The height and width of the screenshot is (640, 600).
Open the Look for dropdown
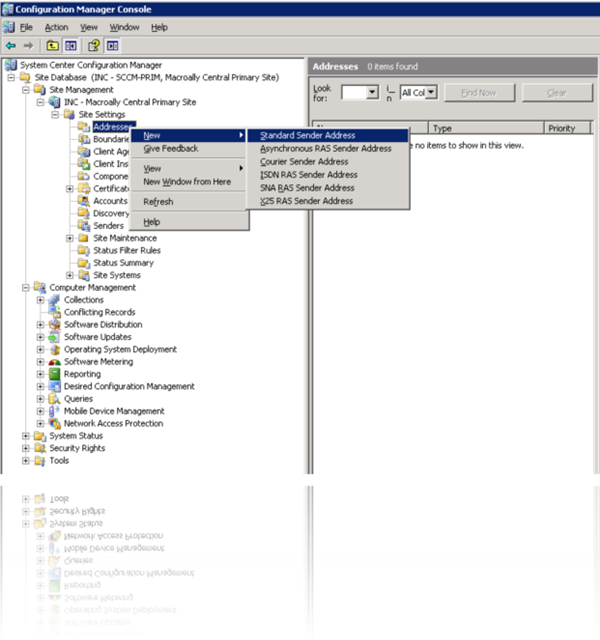[372, 93]
